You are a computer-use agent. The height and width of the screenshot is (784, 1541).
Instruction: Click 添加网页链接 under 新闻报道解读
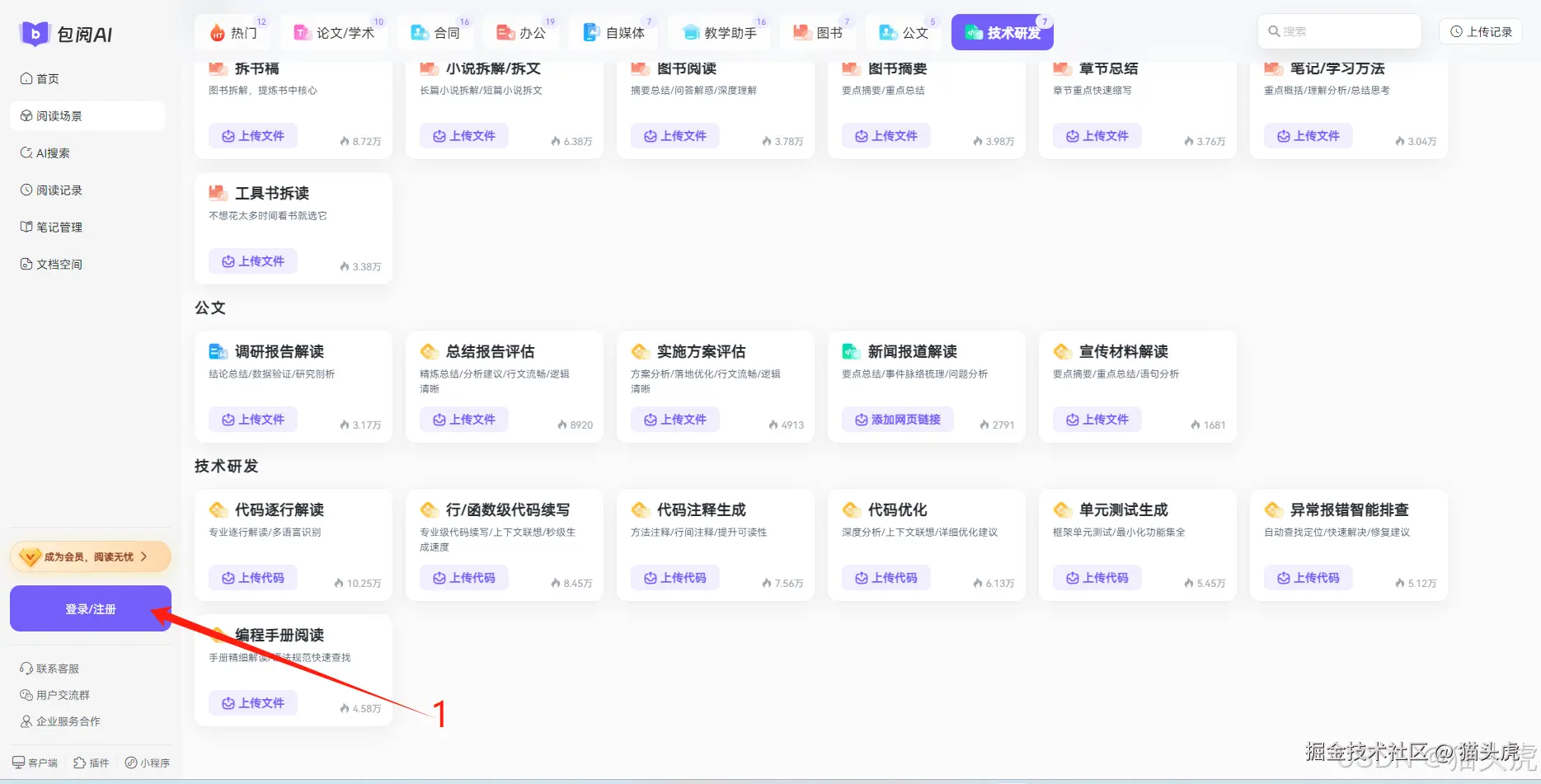click(x=897, y=420)
